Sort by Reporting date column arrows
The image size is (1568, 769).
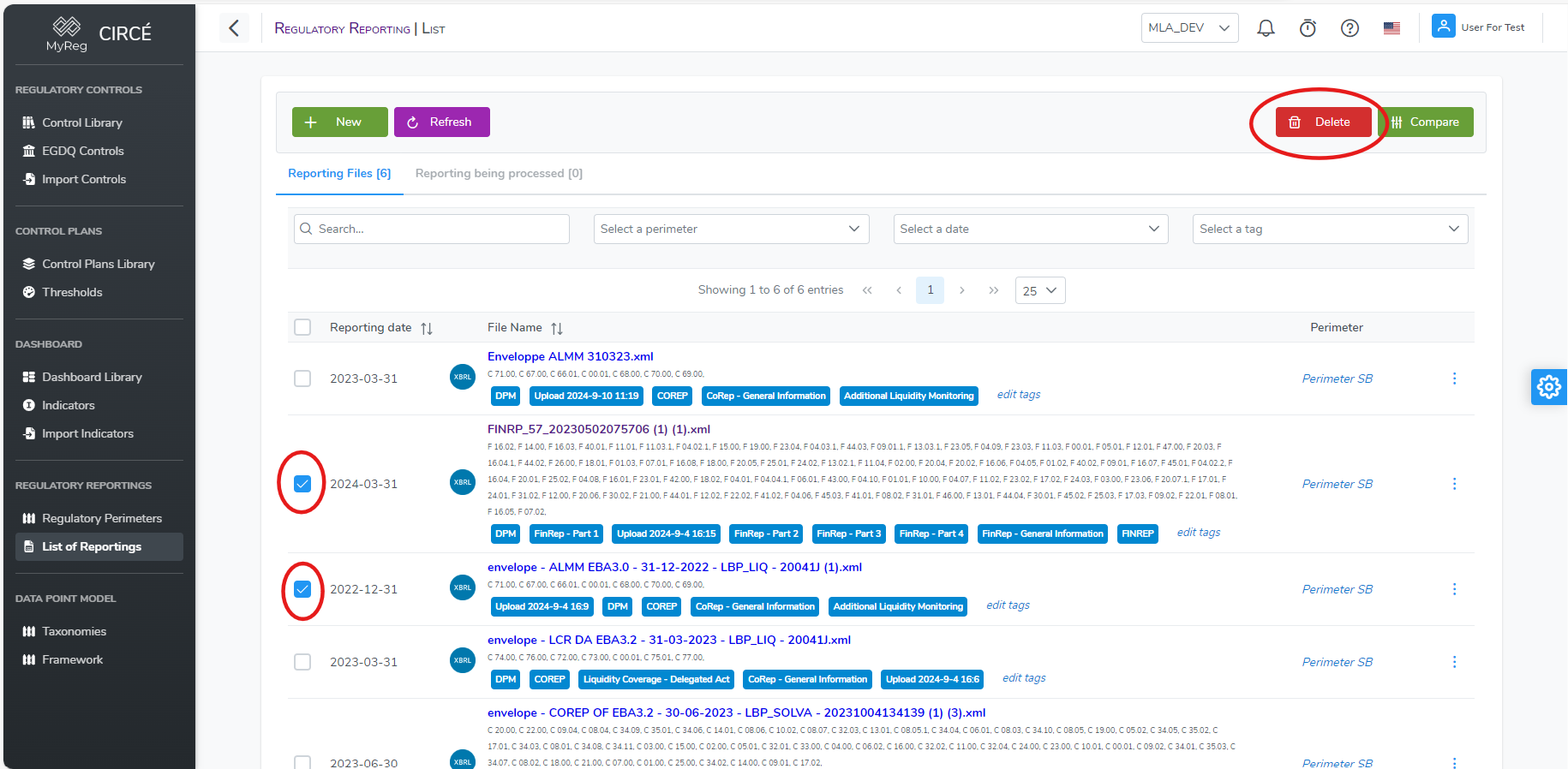click(427, 329)
